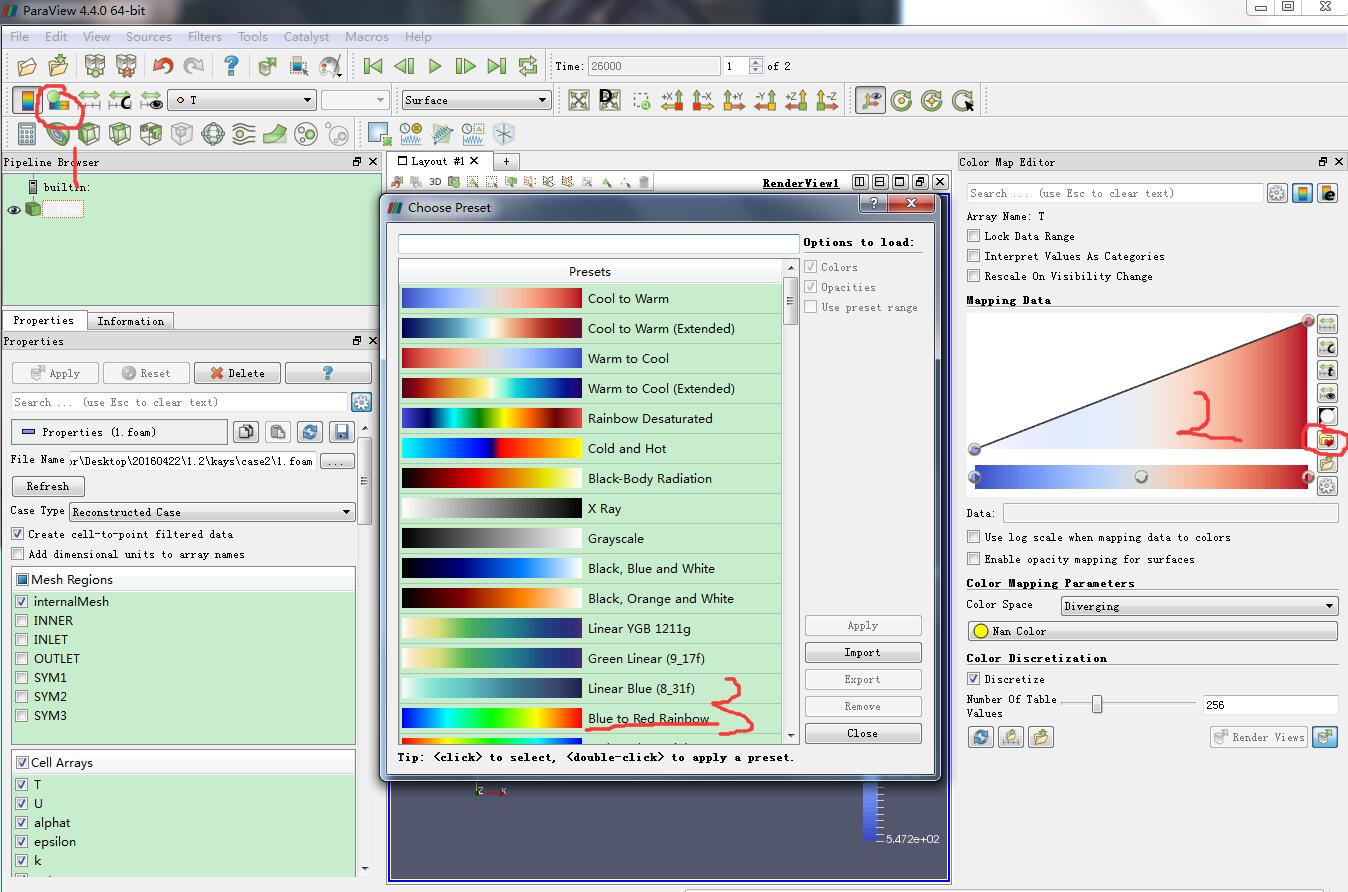Click Show Center of rotation icon
1348x892 pixels.
901,100
